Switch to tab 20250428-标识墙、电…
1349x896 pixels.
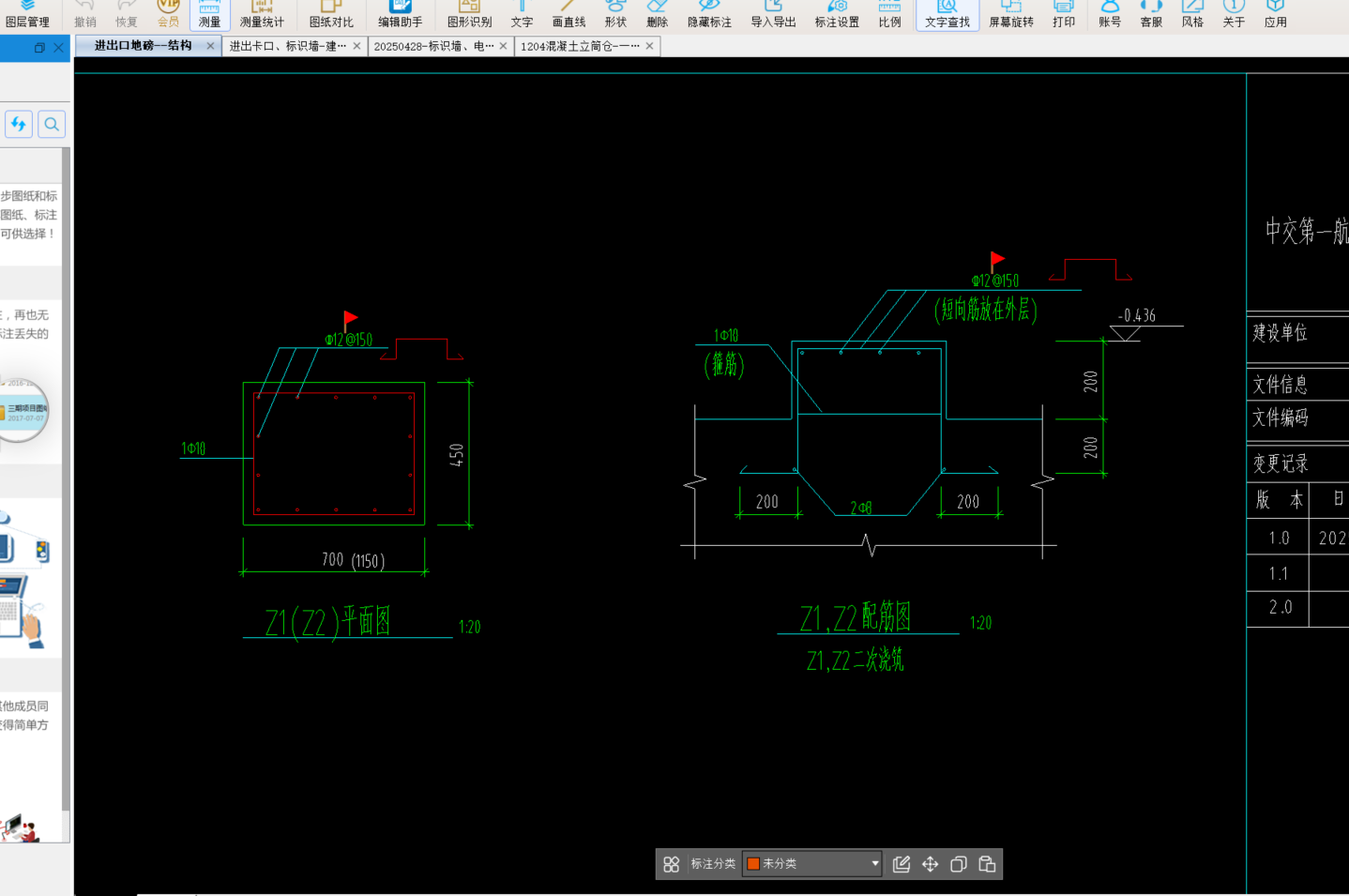click(x=434, y=45)
